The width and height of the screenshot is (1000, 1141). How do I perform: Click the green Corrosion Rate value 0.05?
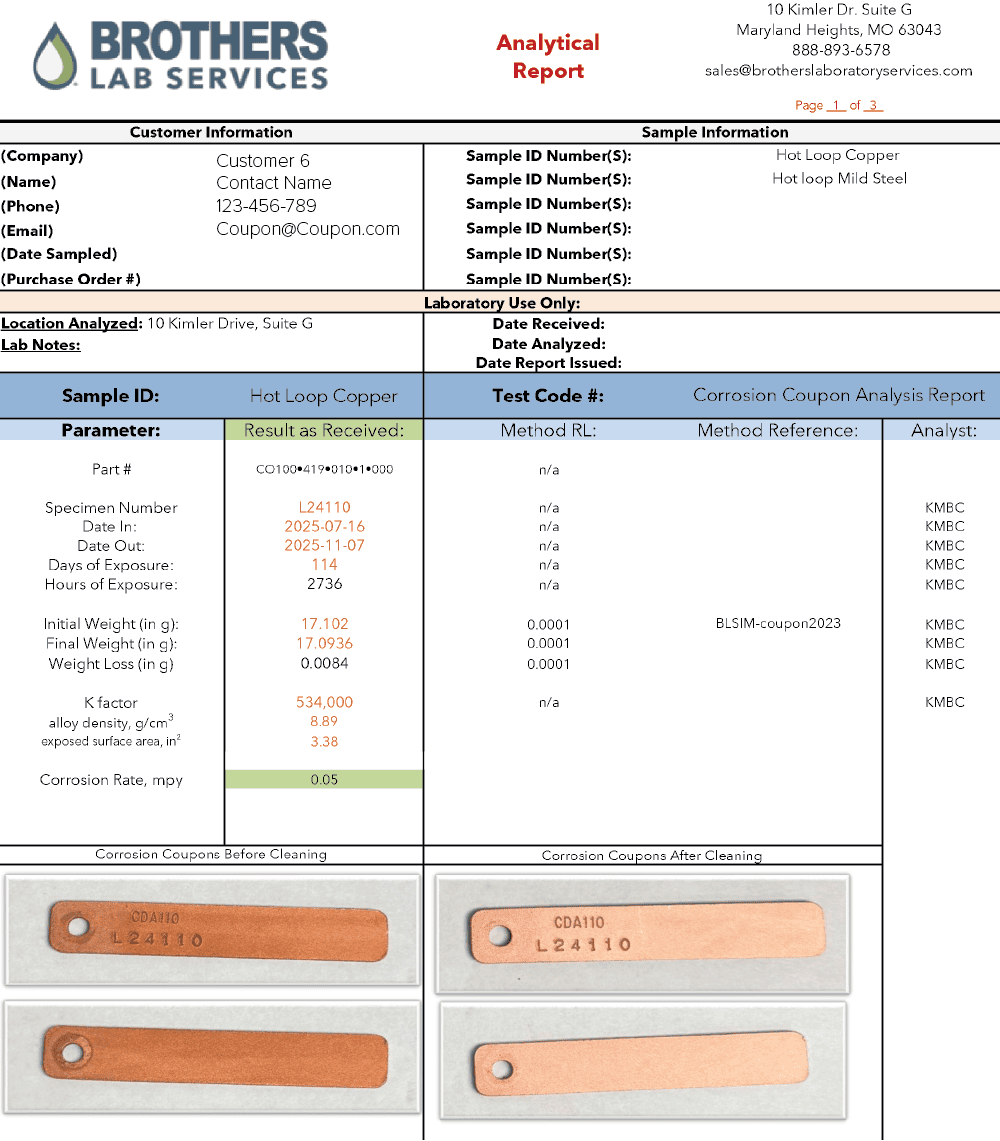tap(324, 780)
